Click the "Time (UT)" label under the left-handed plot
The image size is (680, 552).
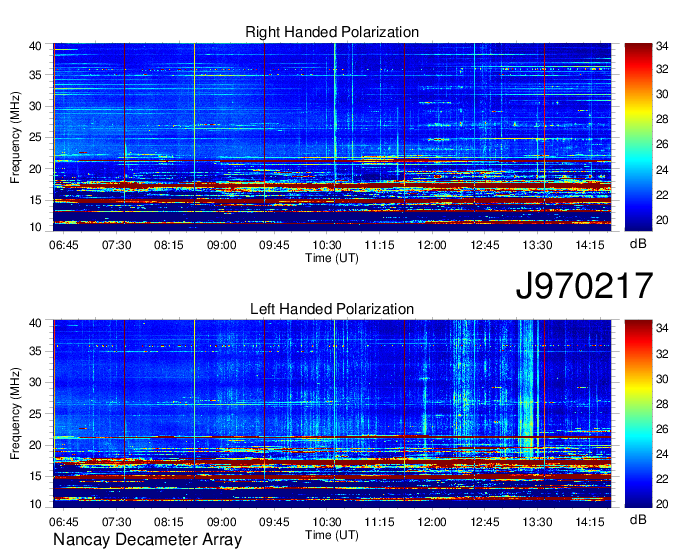point(332,535)
